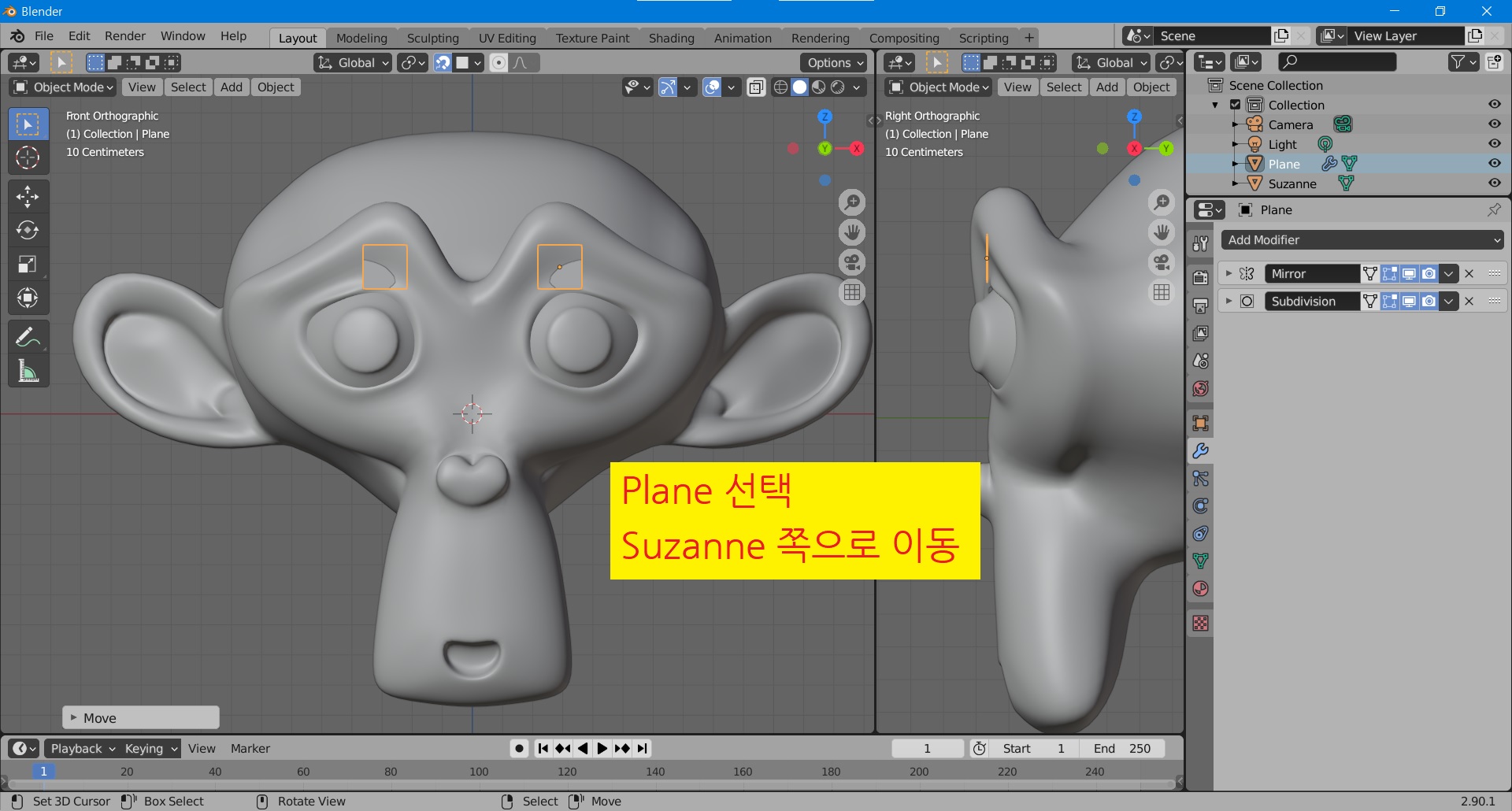Open the Render properties tab
This screenshot has width=1512, height=811.
point(1200,278)
